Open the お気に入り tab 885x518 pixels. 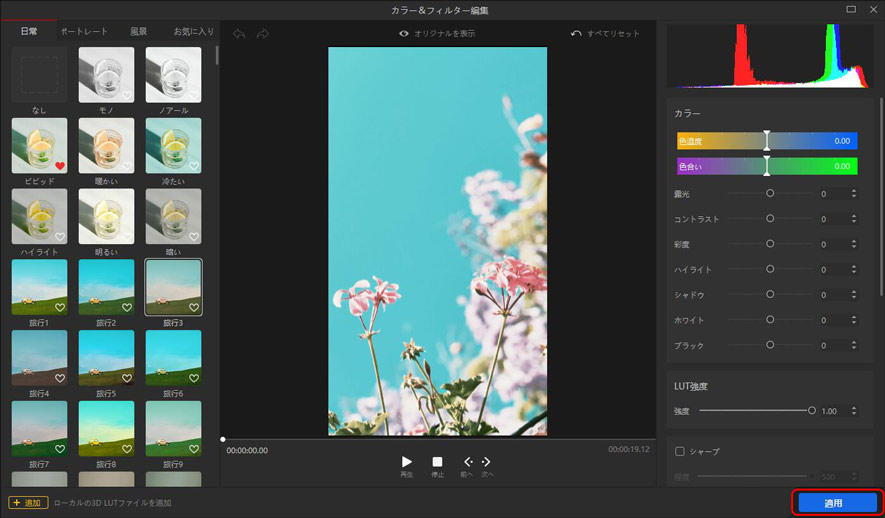click(193, 31)
